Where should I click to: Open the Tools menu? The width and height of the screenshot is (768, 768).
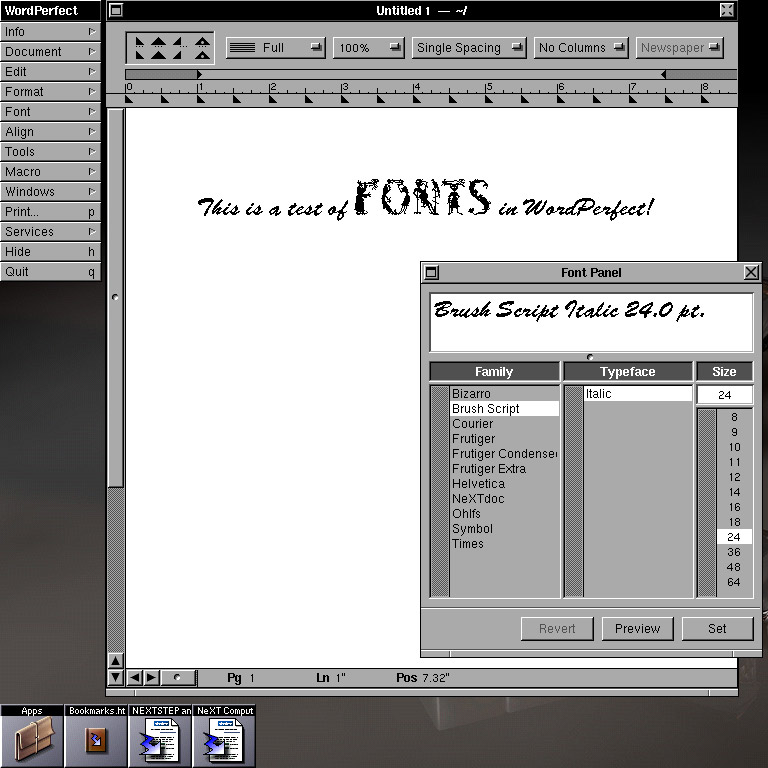coord(50,152)
